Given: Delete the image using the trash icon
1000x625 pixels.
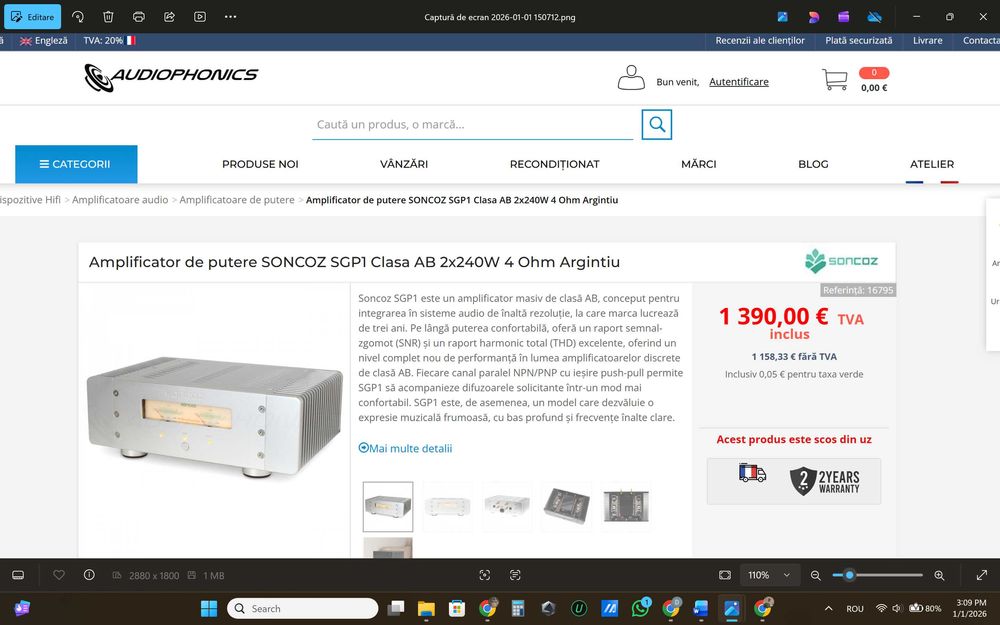Looking at the screenshot, I should pyautogui.click(x=108, y=17).
